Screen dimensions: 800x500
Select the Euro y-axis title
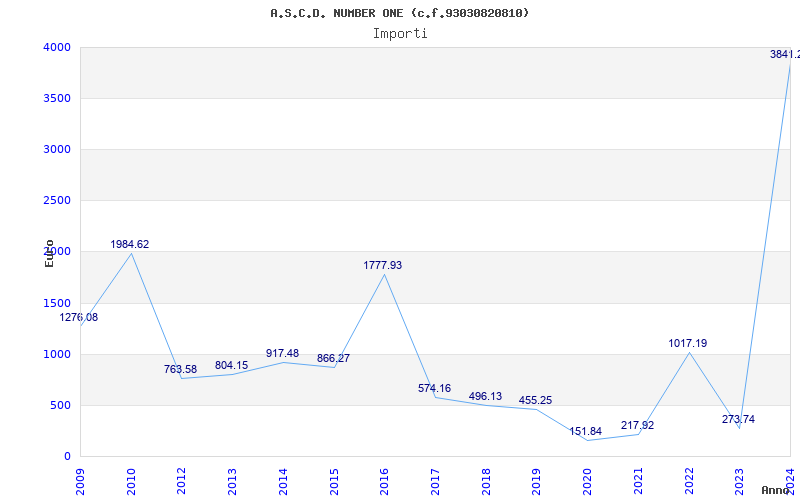point(49,253)
